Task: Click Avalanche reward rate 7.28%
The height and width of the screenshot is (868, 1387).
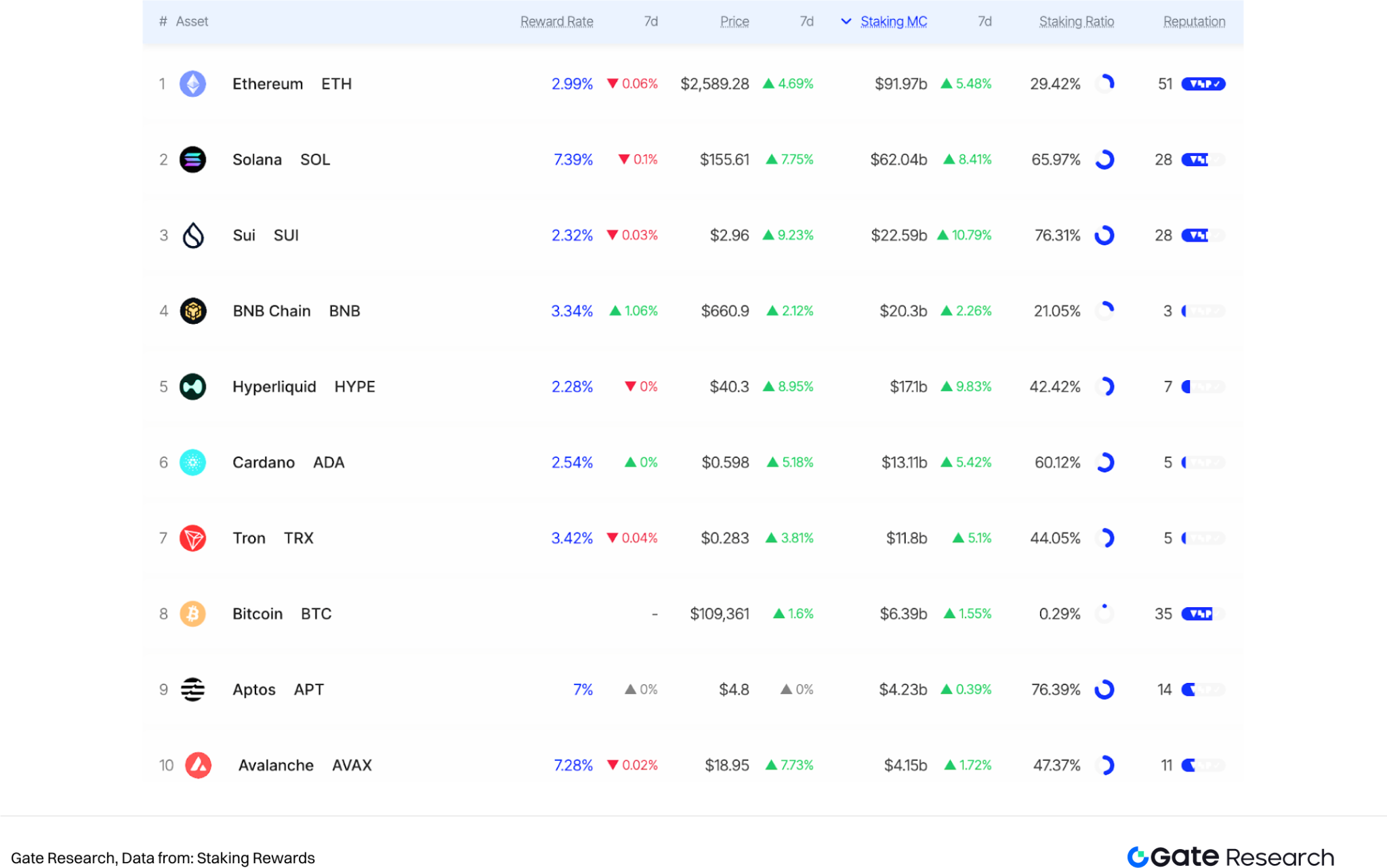Action: tap(573, 766)
